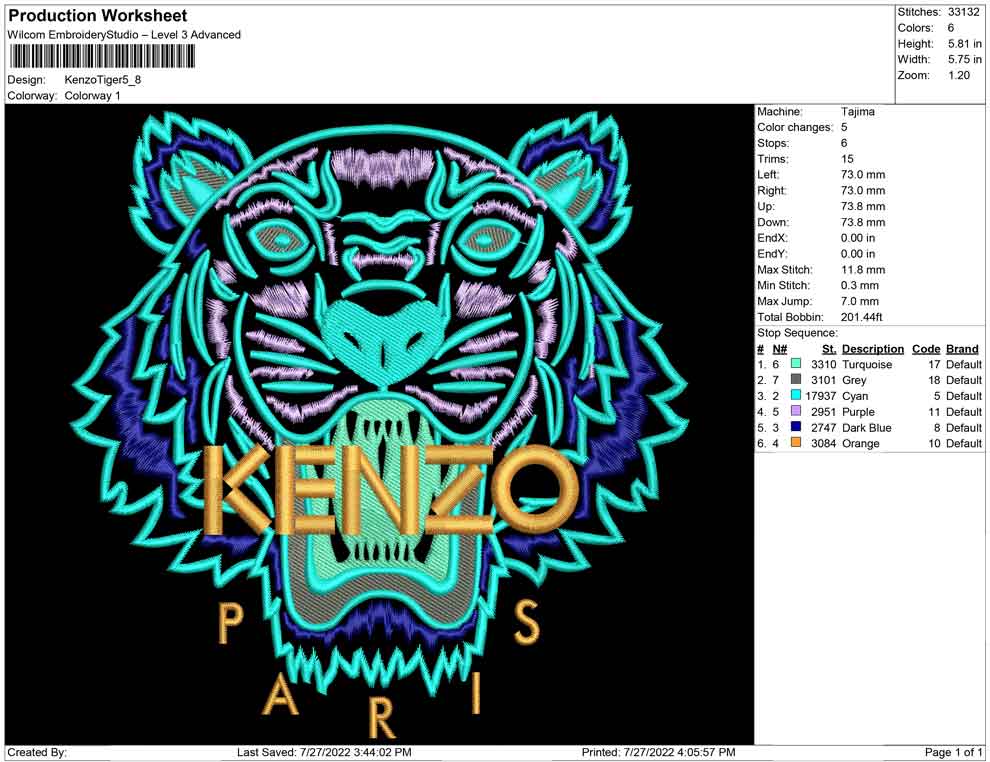Click the Orange stitch count '3084'

(x=823, y=443)
